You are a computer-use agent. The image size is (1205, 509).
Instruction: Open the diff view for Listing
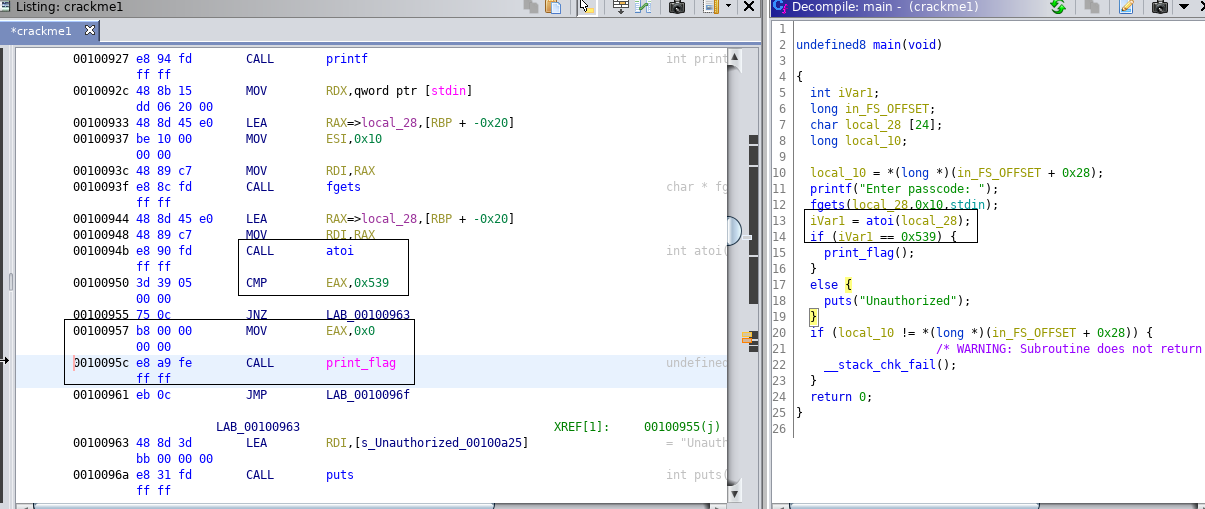[643, 7]
